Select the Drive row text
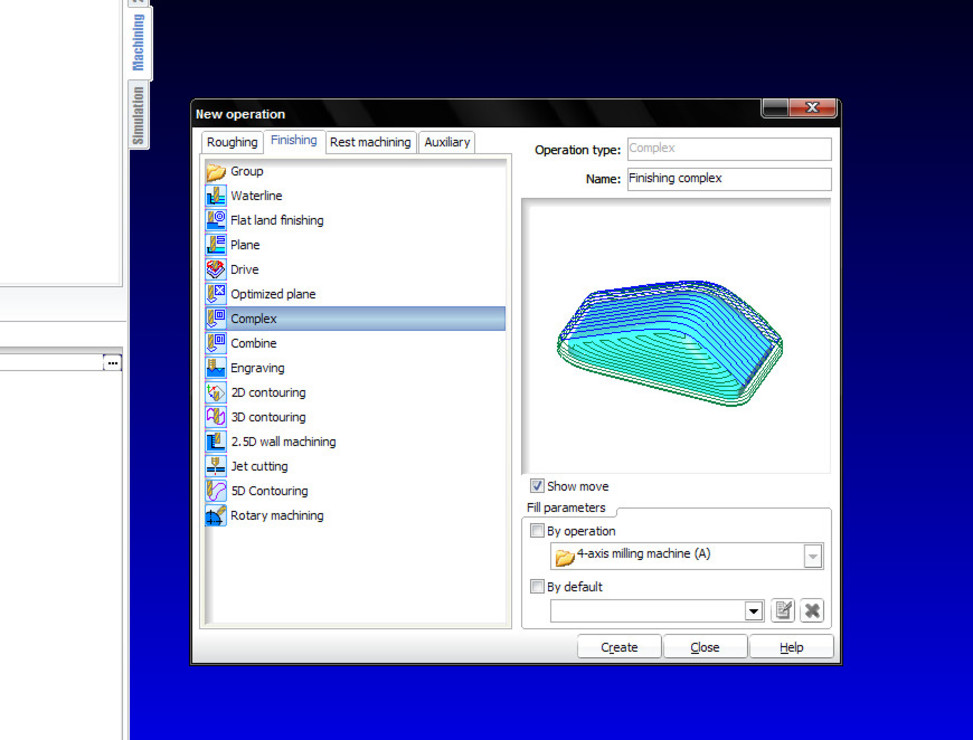Viewport: 973px width, 740px height. coord(244,269)
